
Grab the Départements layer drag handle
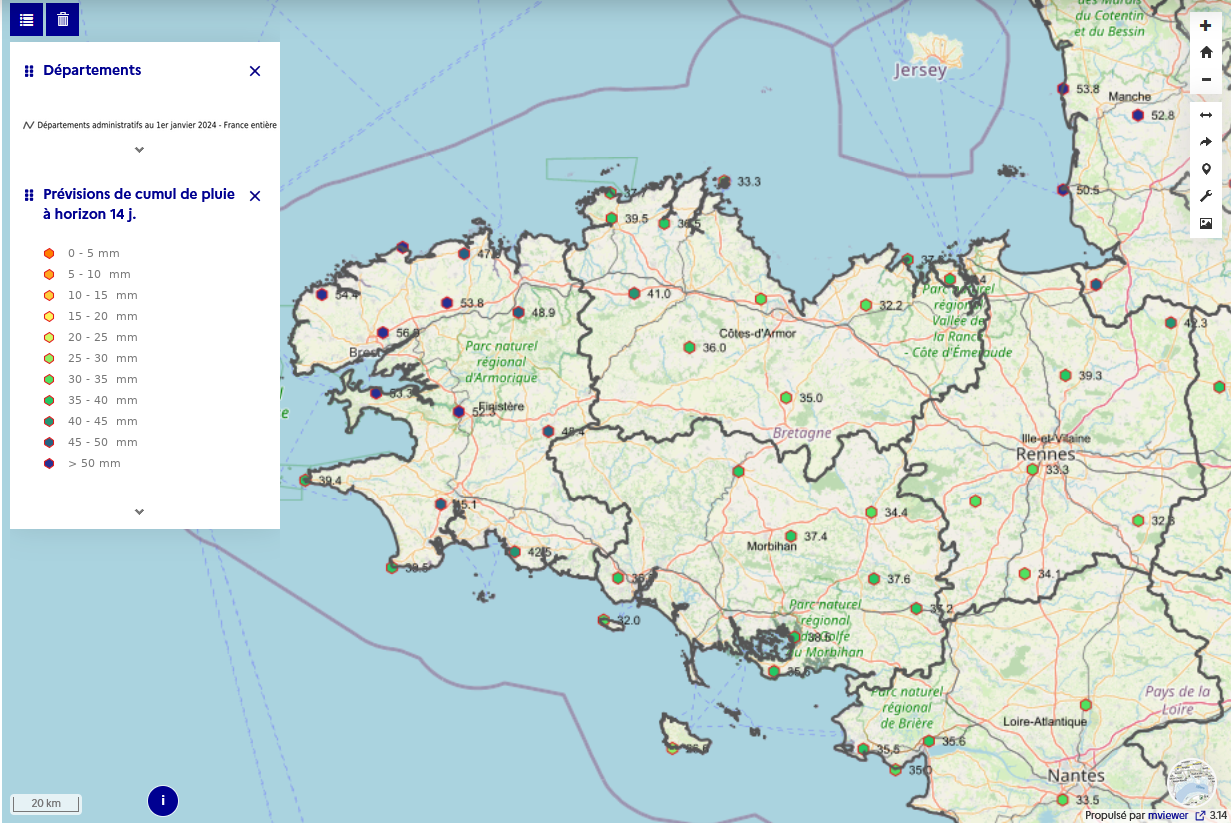(29, 71)
